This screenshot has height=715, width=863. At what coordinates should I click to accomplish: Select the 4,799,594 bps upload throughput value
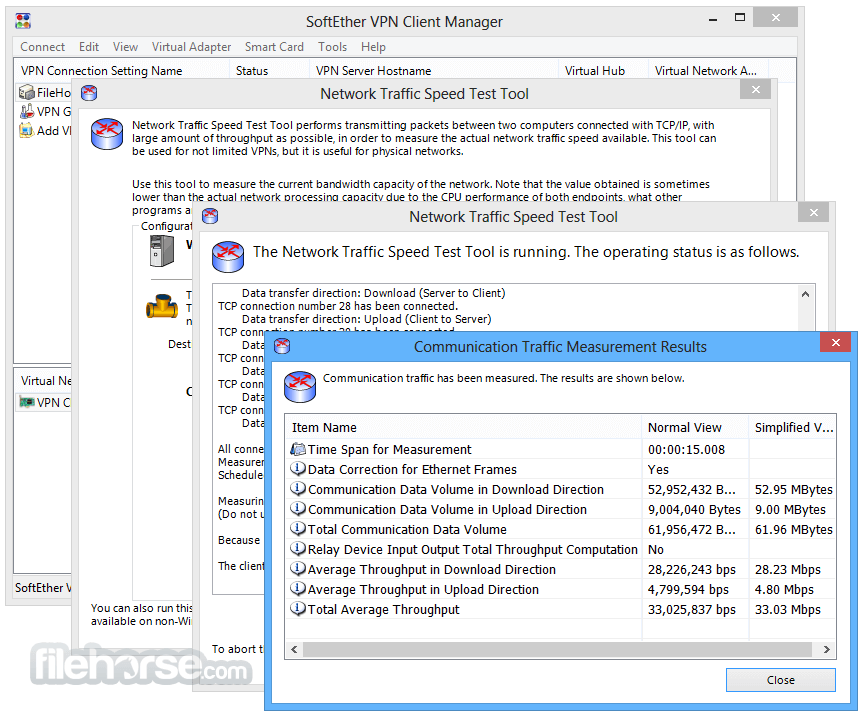tap(688, 589)
